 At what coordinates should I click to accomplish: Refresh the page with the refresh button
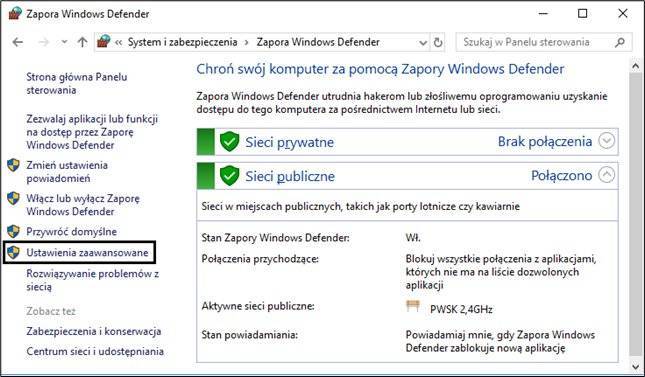click(438, 42)
